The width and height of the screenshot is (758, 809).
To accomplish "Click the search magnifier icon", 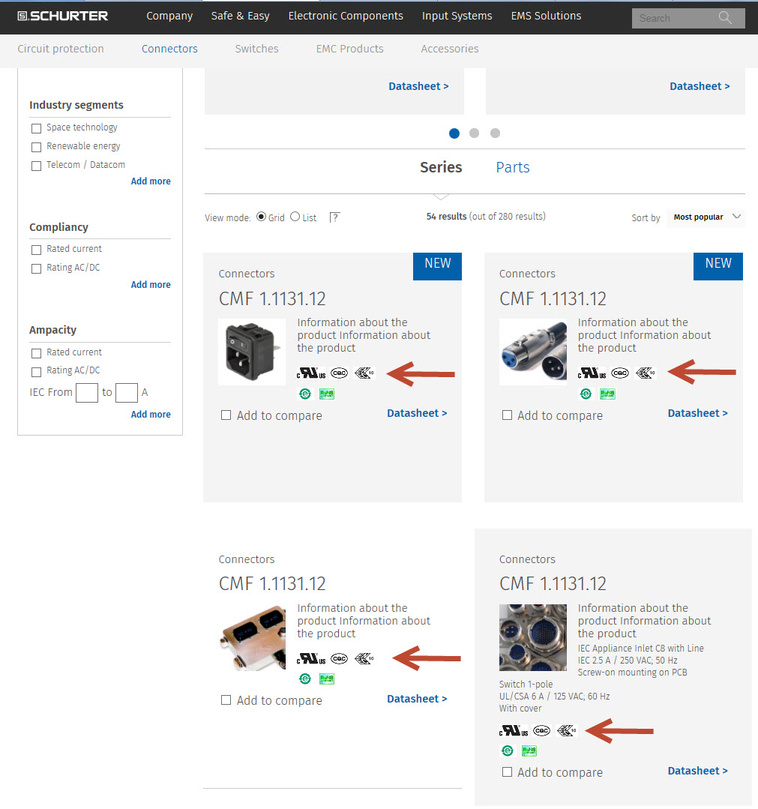I will click(724, 18).
